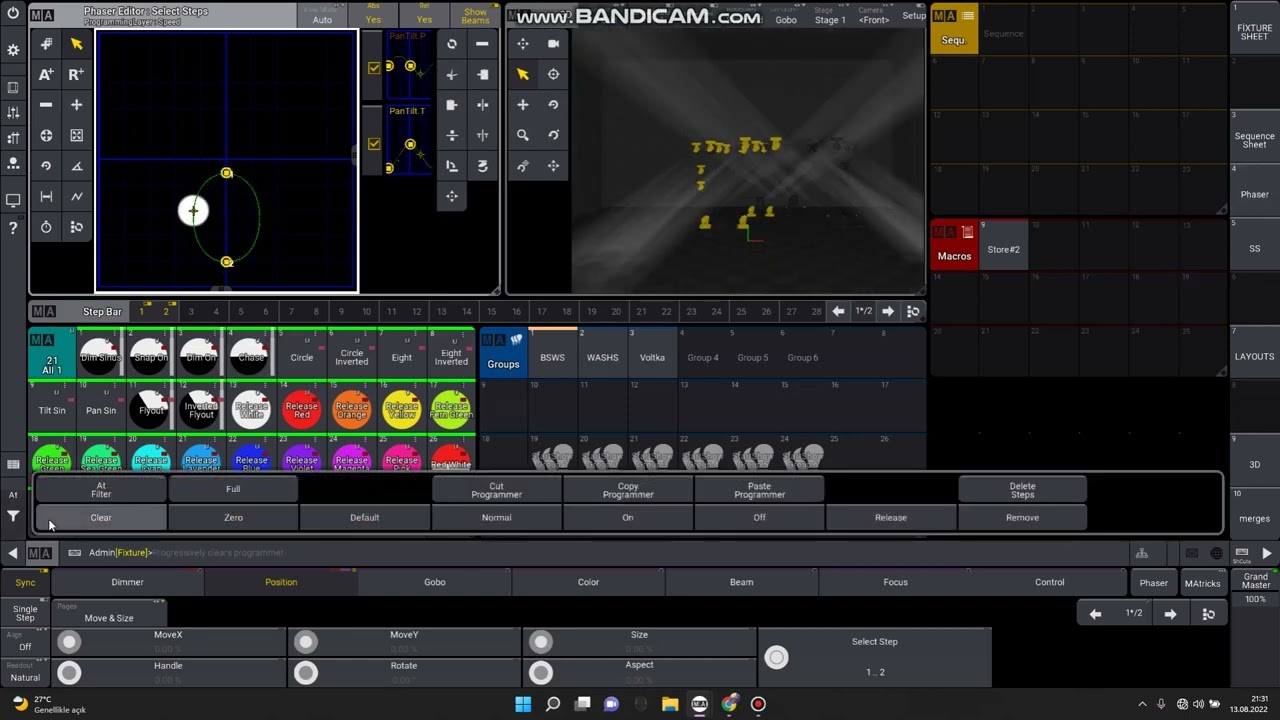Select the yellow arrow pointer tool in Phaser Editor

[76, 44]
